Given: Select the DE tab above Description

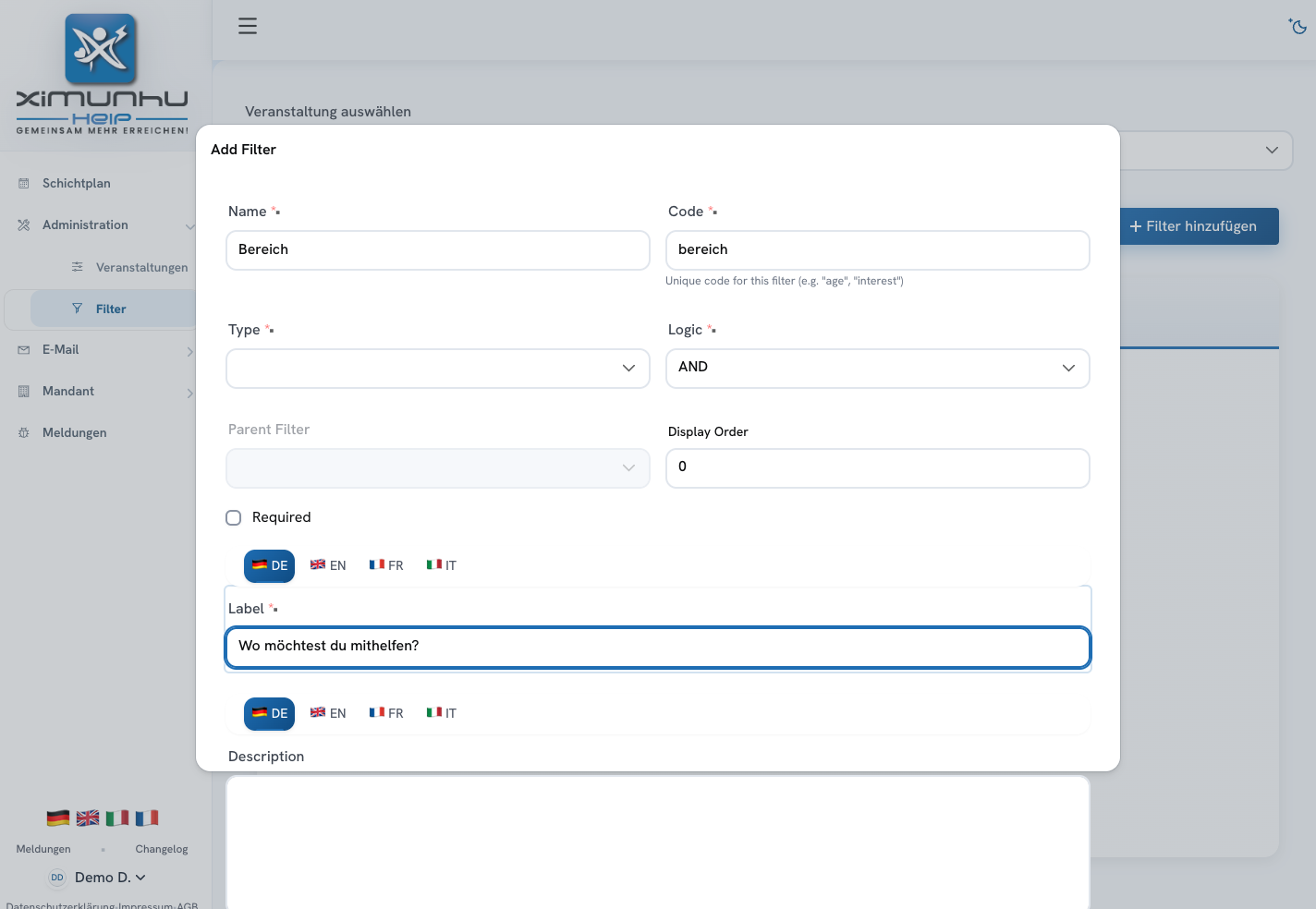Looking at the screenshot, I should pos(269,714).
